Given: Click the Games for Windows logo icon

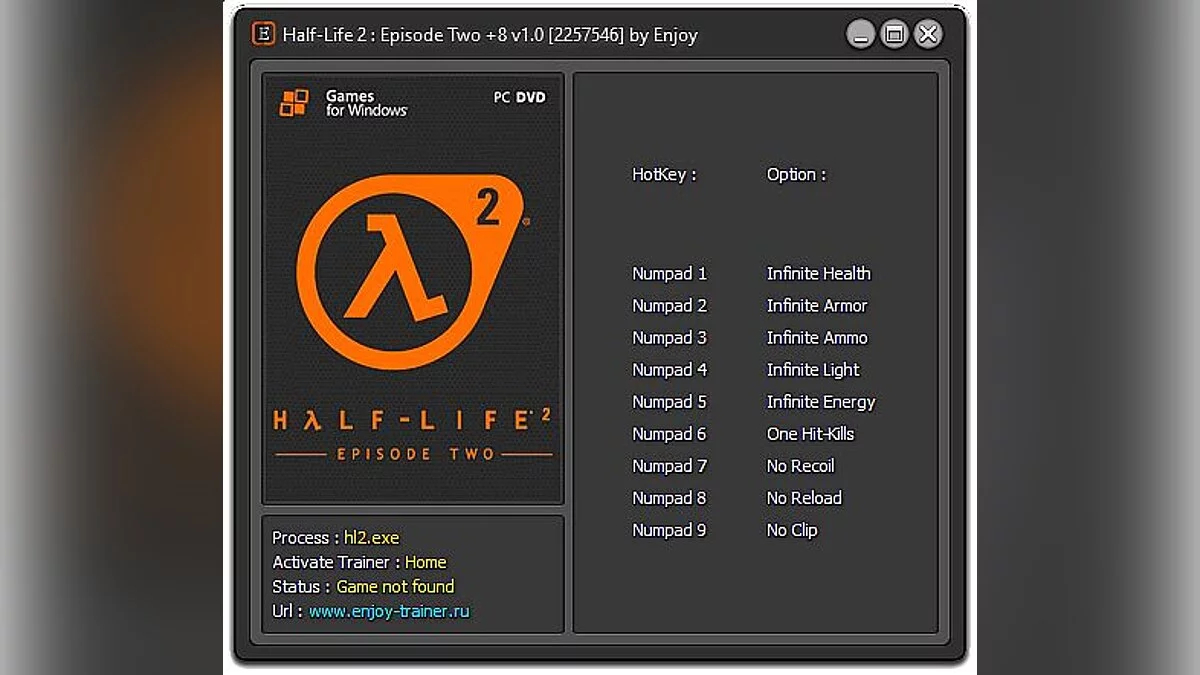Looking at the screenshot, I should [294, 102].
